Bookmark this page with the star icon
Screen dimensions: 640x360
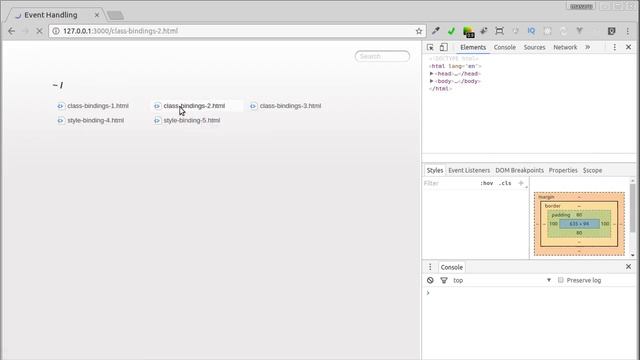pyautogui.click(x=419, y=31)
